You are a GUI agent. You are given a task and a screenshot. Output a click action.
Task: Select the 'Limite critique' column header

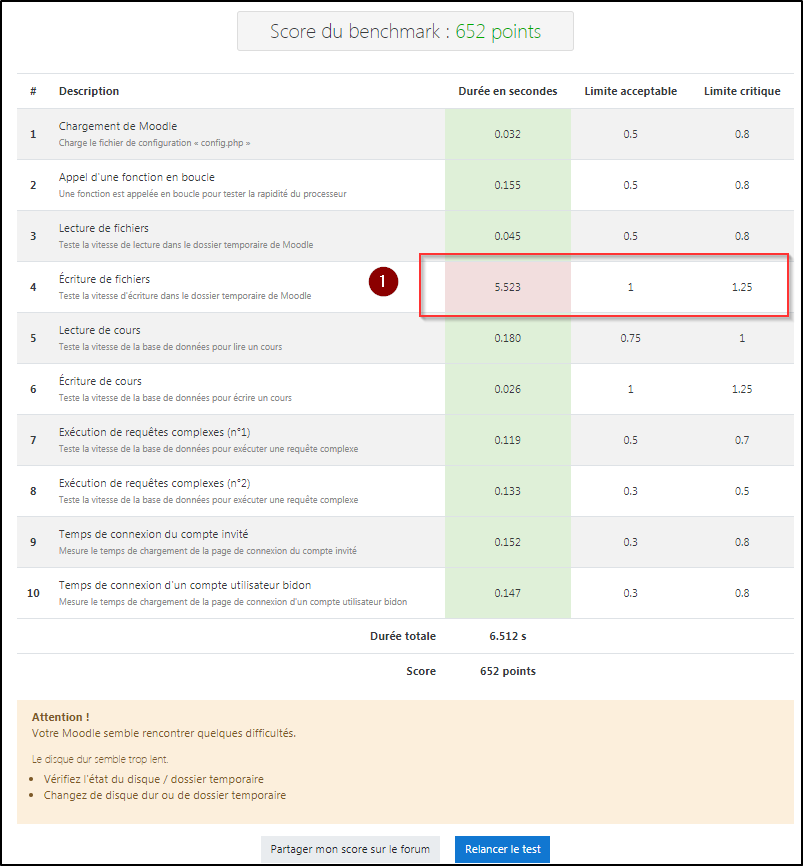coord(742,91)
